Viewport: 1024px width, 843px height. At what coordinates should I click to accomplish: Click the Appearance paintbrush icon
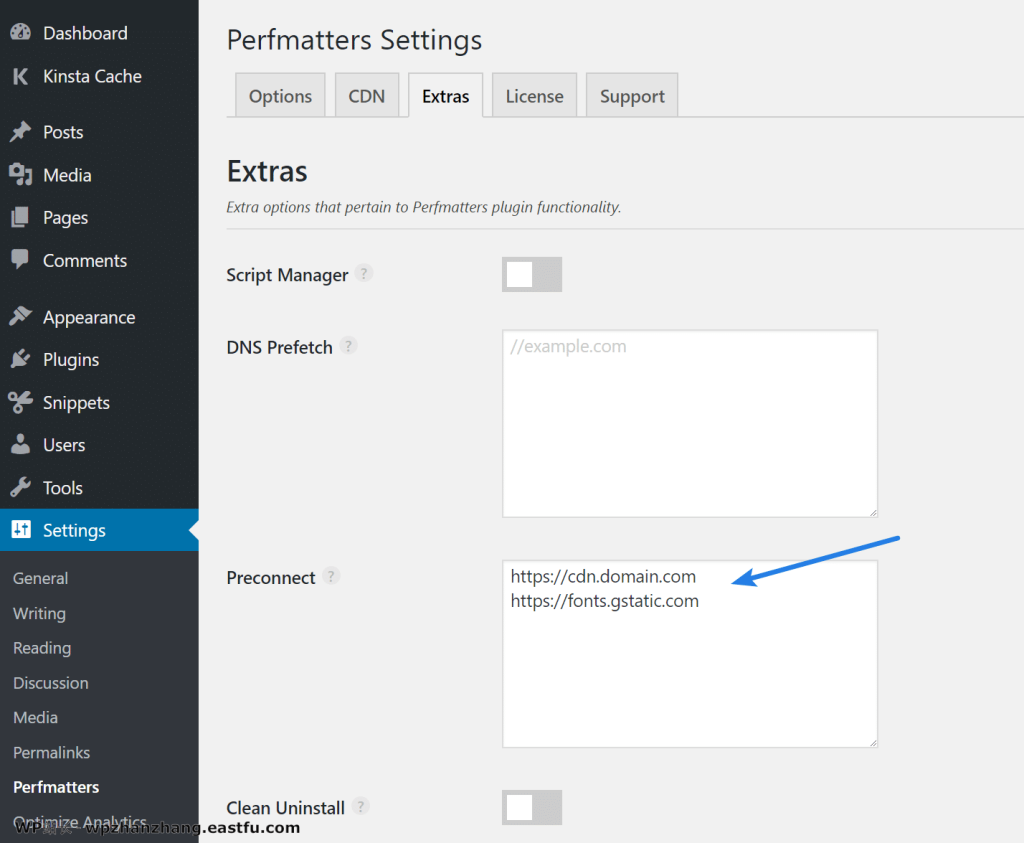(x=20, y=317)
